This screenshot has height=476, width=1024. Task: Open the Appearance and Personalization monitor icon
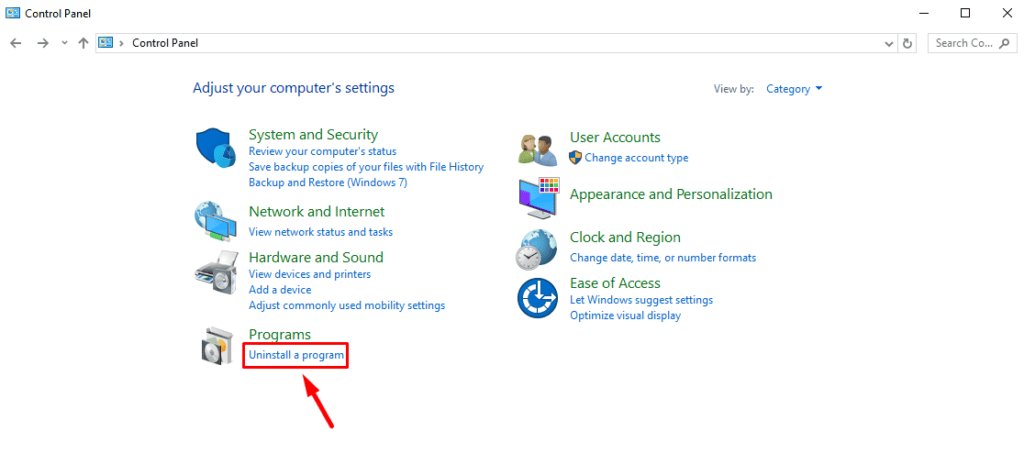[x=539, y=198]
